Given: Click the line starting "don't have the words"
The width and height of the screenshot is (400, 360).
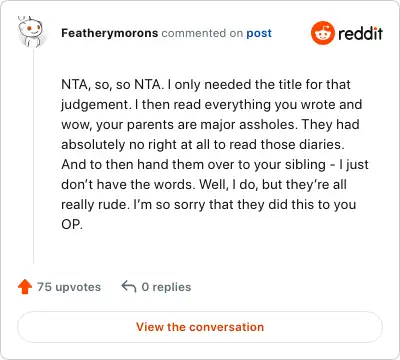Looking at the screenshot, I should [204, 185].
